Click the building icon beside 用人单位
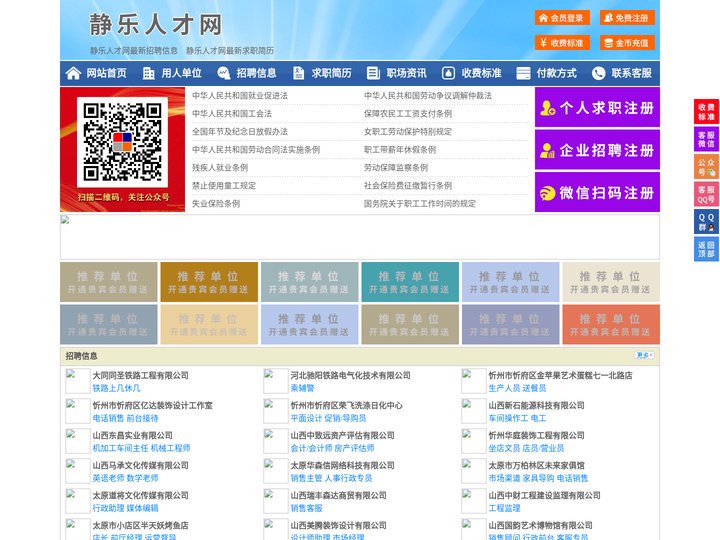This screenshot has width=720, height=540. click(148, 73)
